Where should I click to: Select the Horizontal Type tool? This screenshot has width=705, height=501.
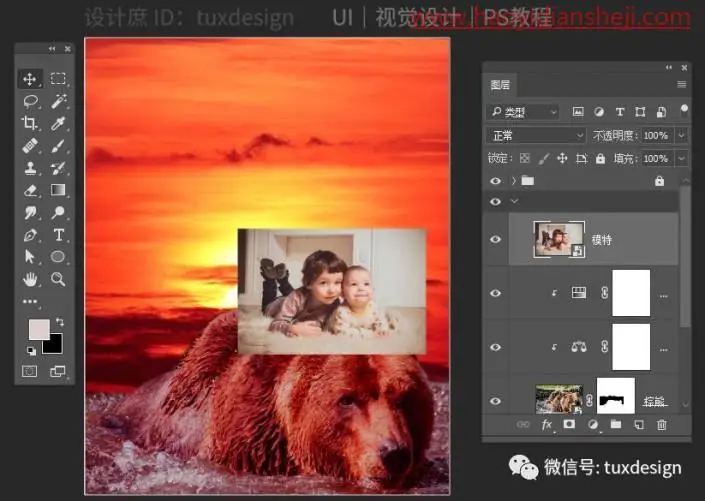58,235
